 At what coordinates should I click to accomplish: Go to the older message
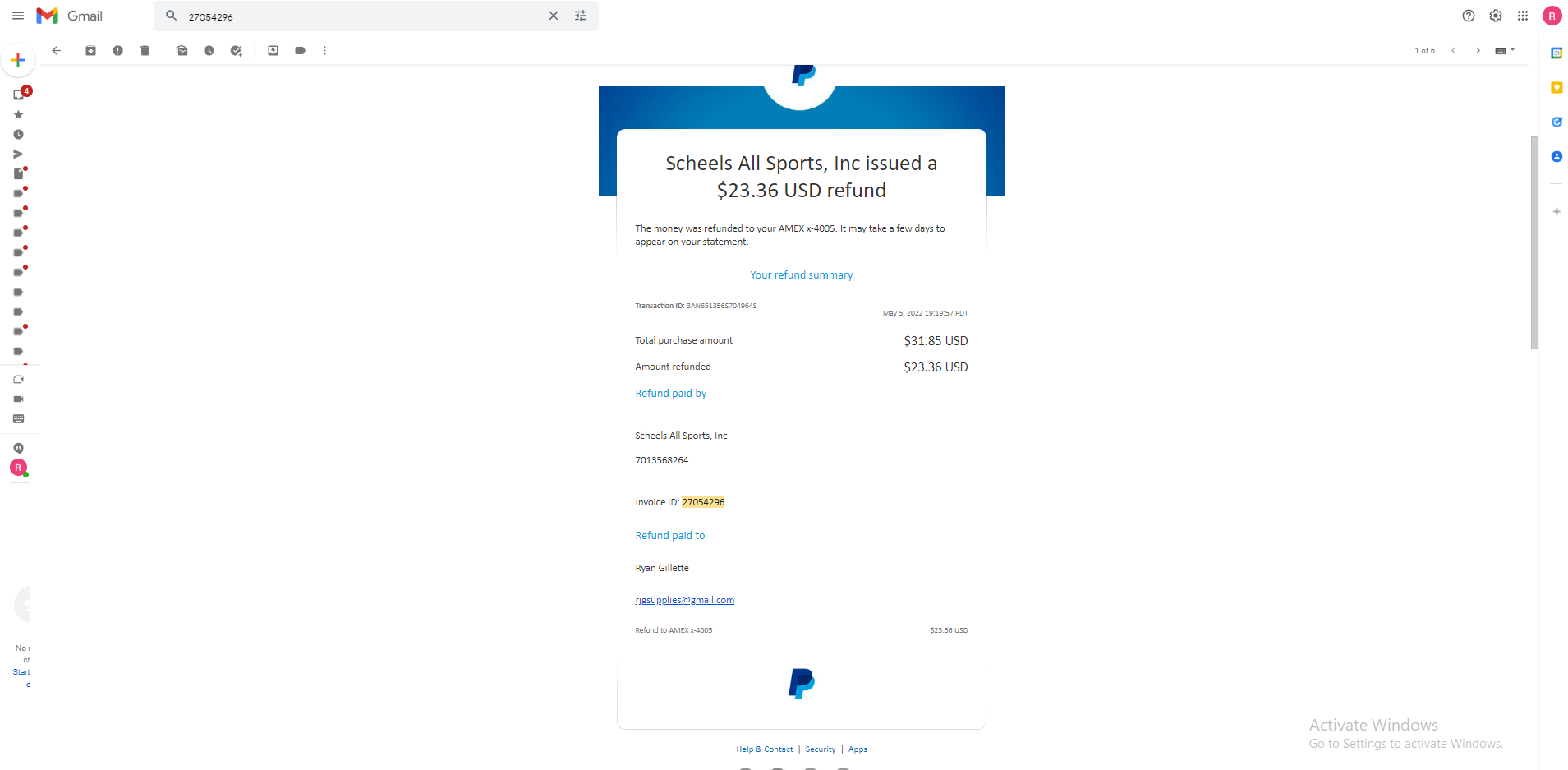coord(1478,50)
